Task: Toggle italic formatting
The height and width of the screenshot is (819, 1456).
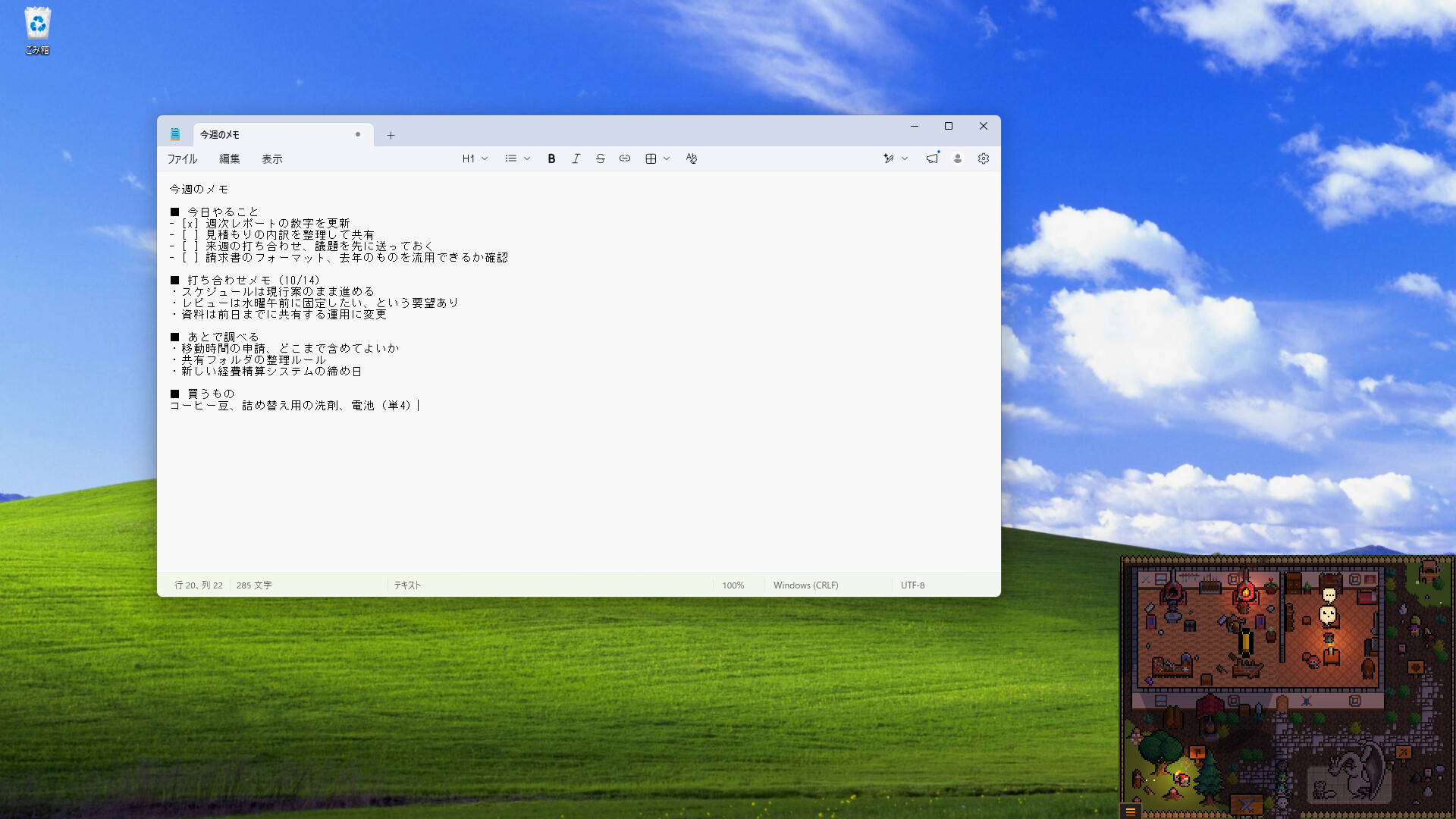Action: pyautogui.click(x=576, y=158)
